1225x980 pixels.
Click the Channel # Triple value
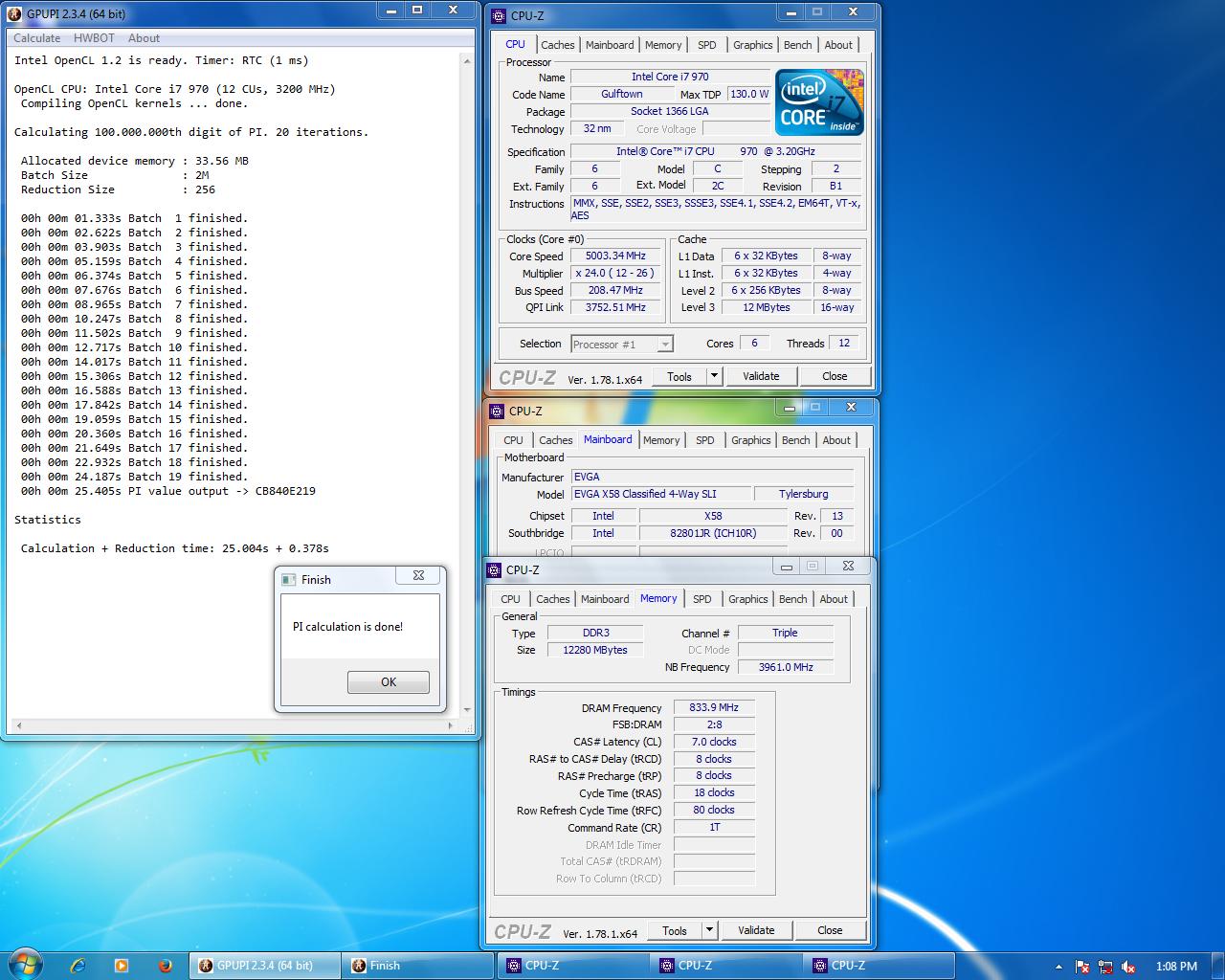(786, 633)
